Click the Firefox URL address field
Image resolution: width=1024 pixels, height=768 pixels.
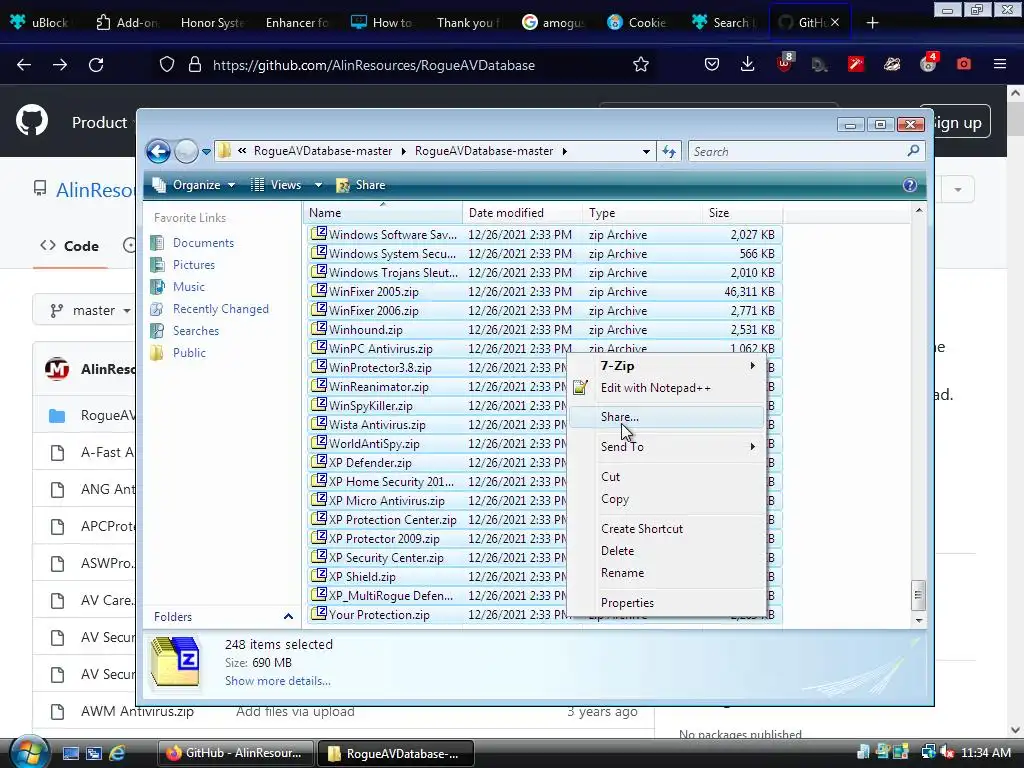click(x=418, y=65)
